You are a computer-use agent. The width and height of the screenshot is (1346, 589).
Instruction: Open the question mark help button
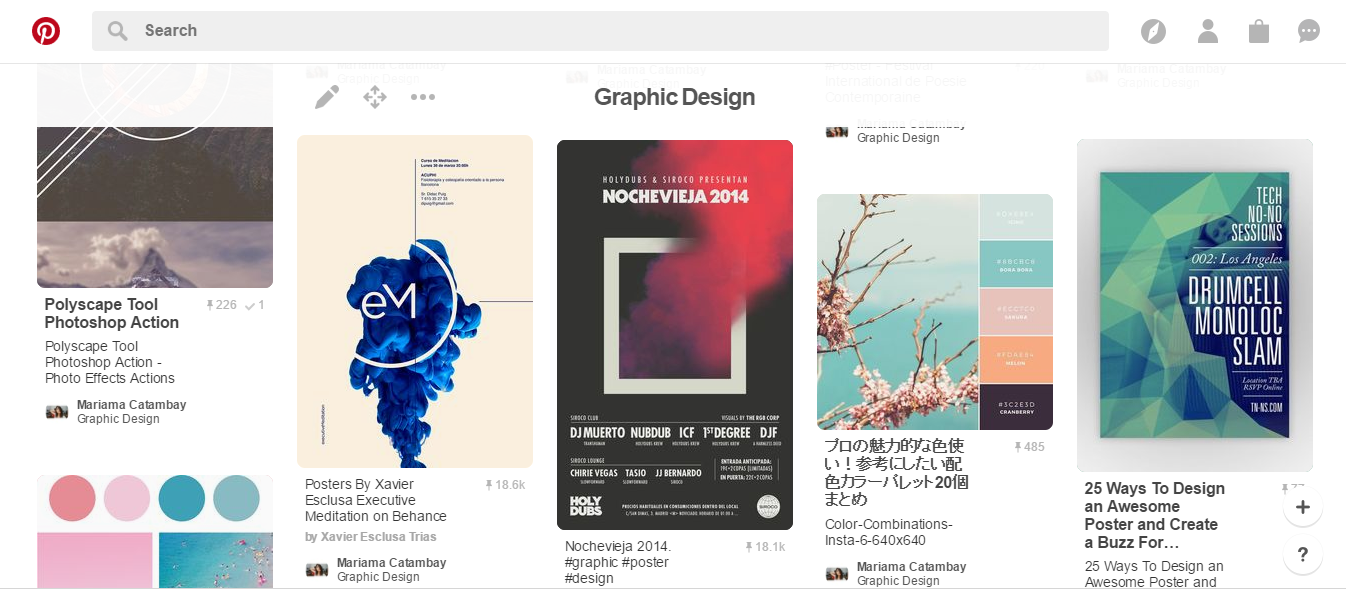pyautogui.click(x=1302, y=554)
